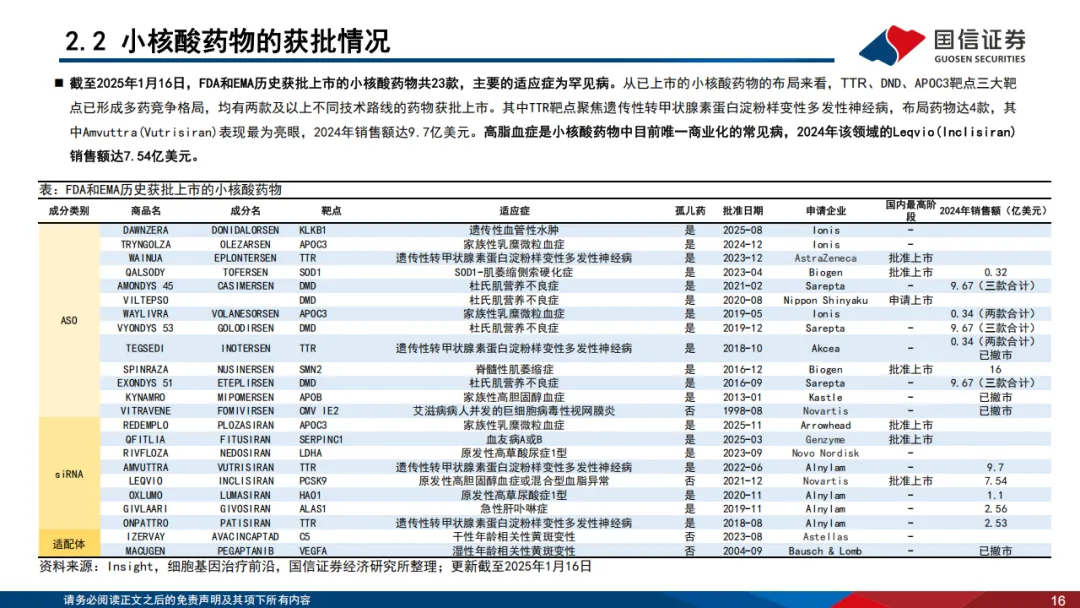Click the "Novo Nordisk" company cell
This screenshot has width=1080, height=608.
tap(825, 453)
